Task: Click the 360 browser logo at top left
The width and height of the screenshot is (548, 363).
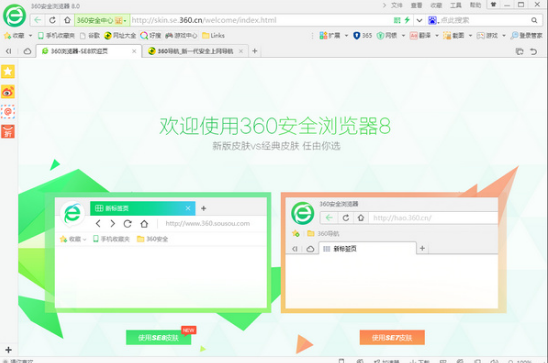Action: pos(14,15)
